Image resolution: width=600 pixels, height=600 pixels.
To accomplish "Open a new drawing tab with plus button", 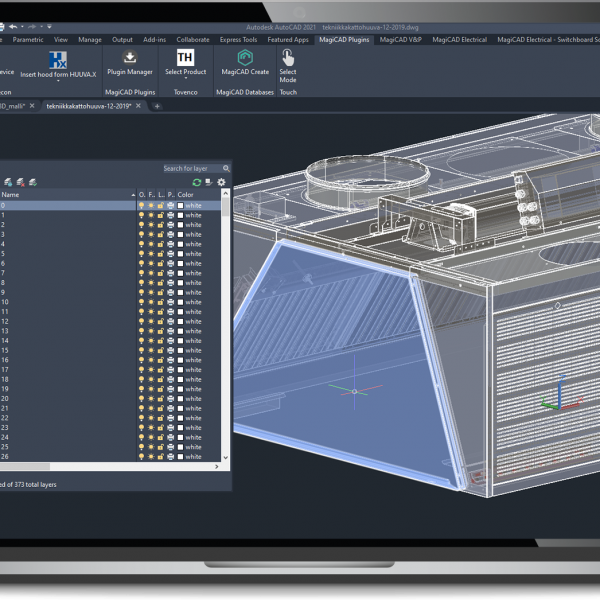I will tap(157, 106).
